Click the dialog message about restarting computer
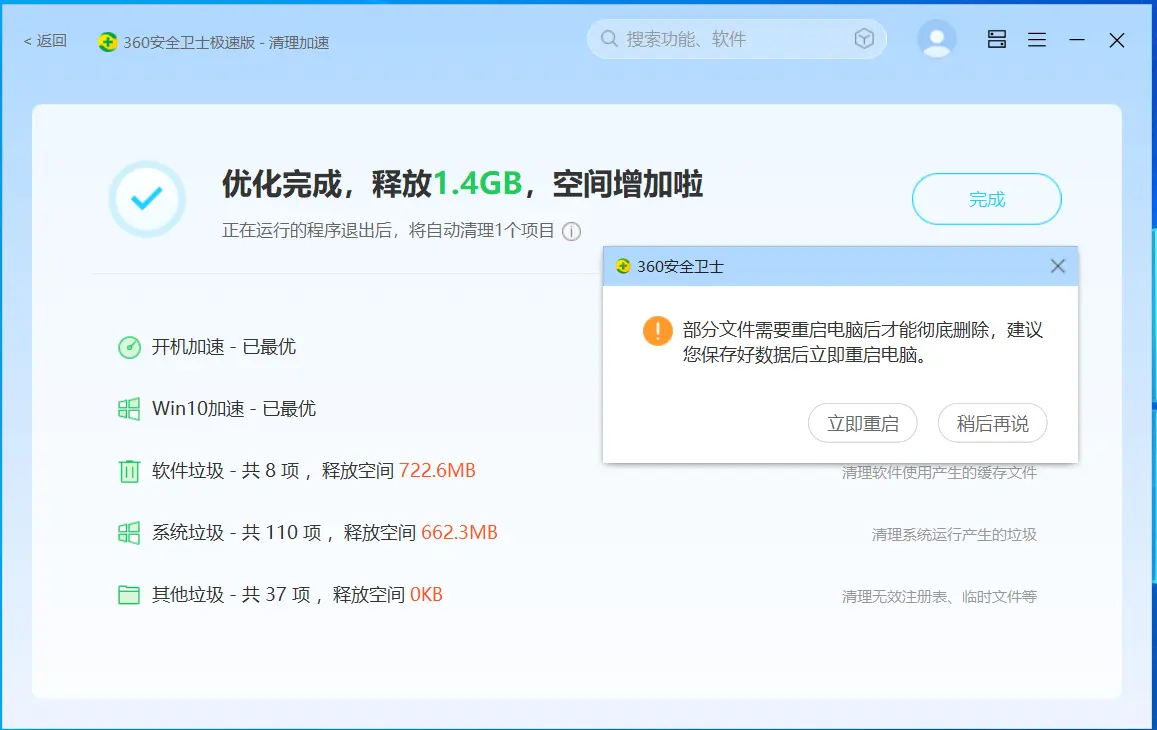This screenshot has width=1157, height=730. [x=863, y=342]
